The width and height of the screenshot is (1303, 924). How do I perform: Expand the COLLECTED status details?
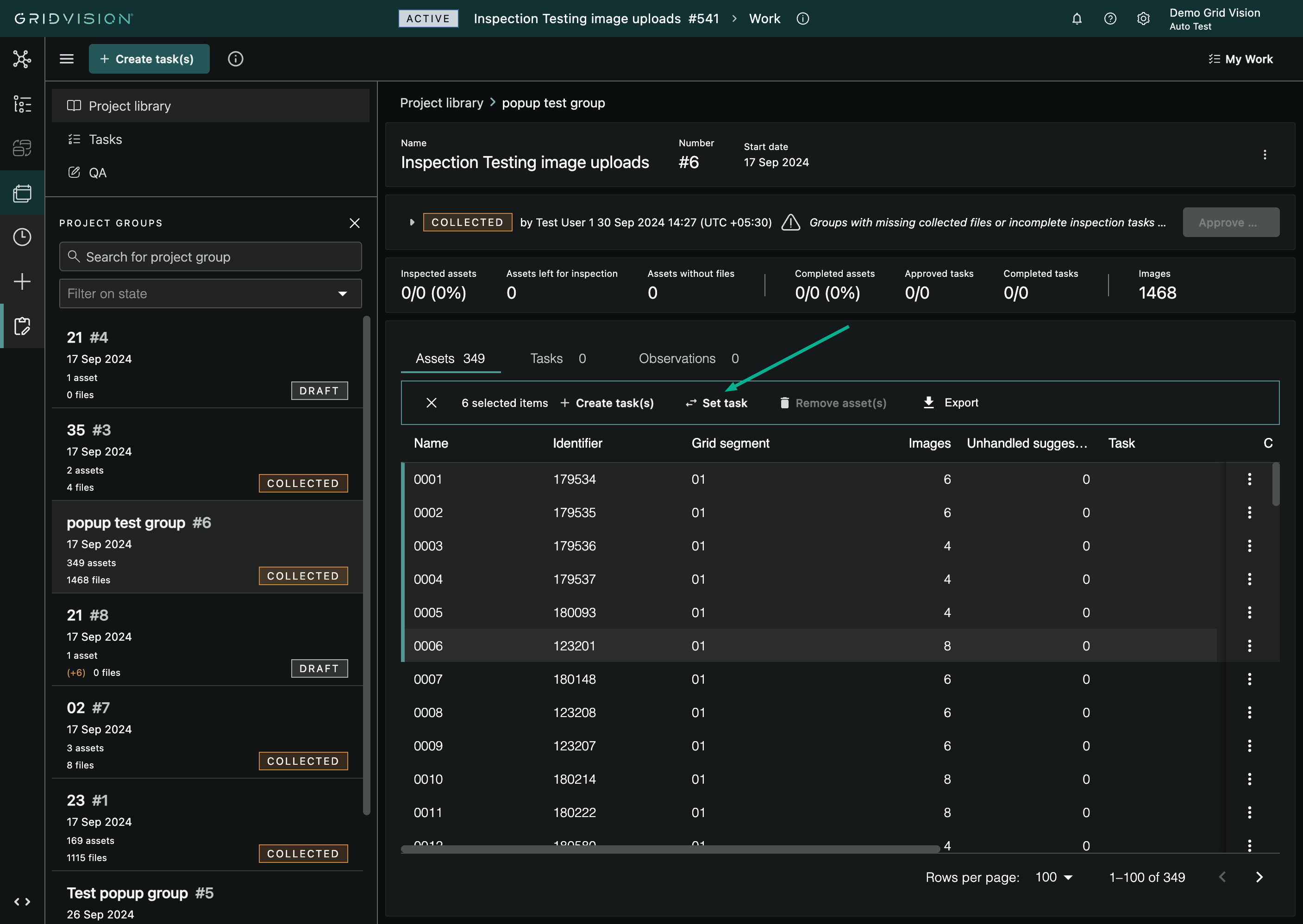[412, 223]
